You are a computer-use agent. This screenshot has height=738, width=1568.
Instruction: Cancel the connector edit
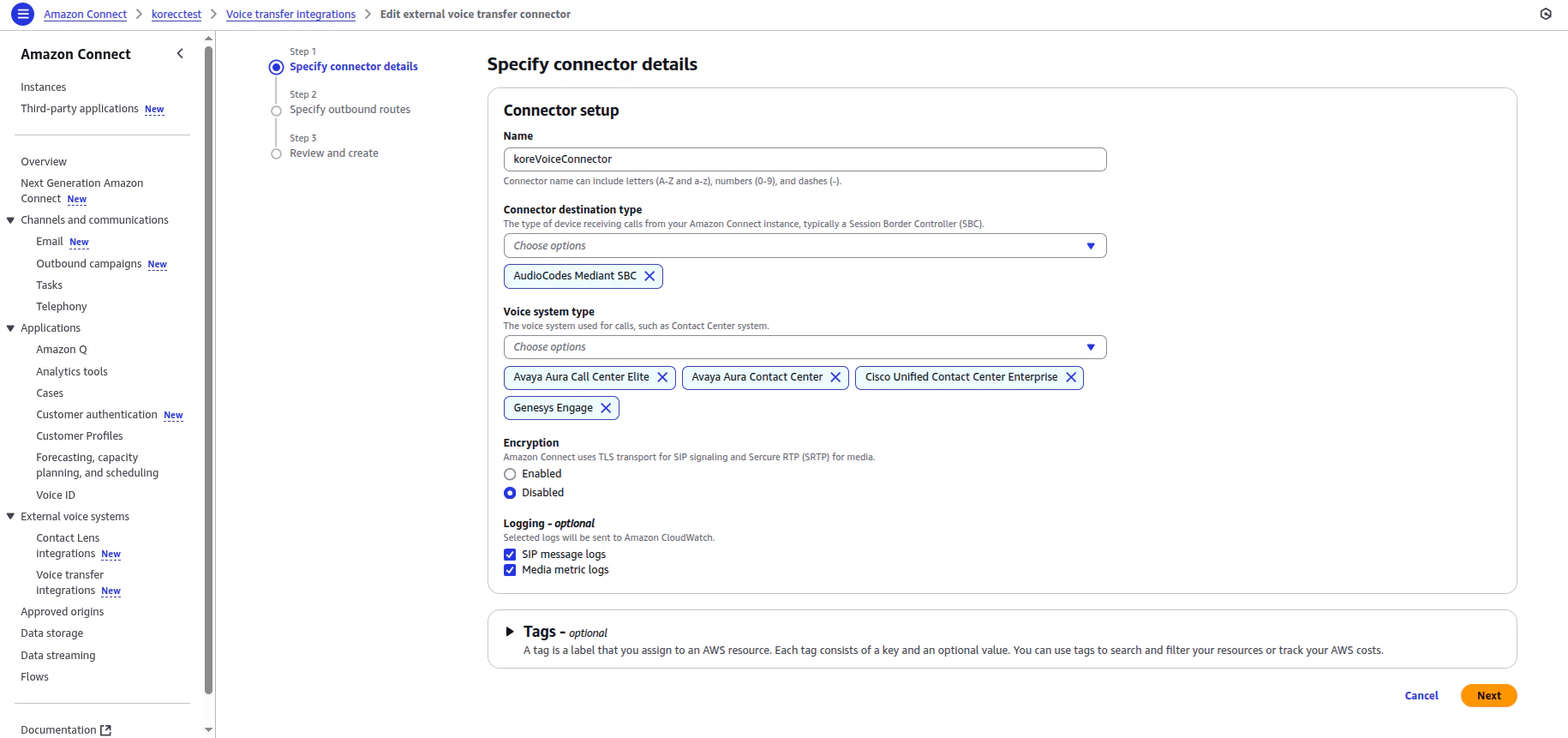[x=1421, y=695]
